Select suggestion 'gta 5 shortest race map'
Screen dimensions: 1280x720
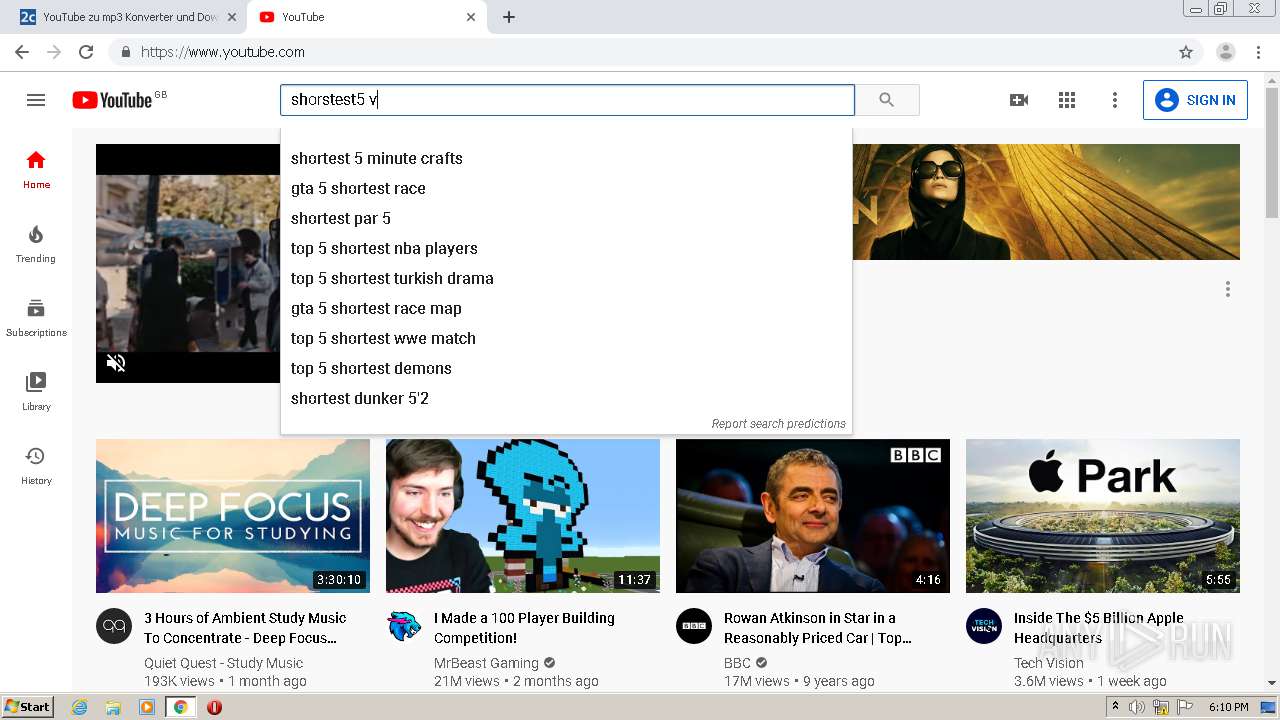click(566, 308)
